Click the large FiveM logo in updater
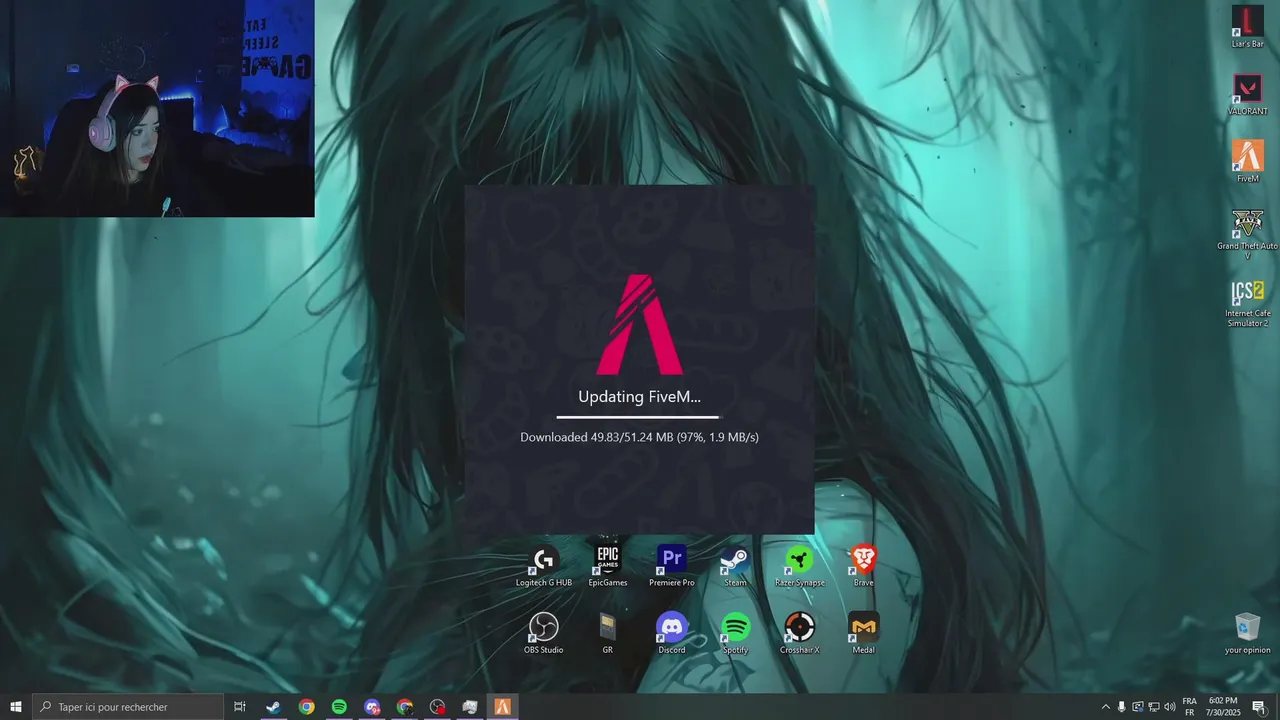Screen dimensions: 1280x720 click(639, 324)
